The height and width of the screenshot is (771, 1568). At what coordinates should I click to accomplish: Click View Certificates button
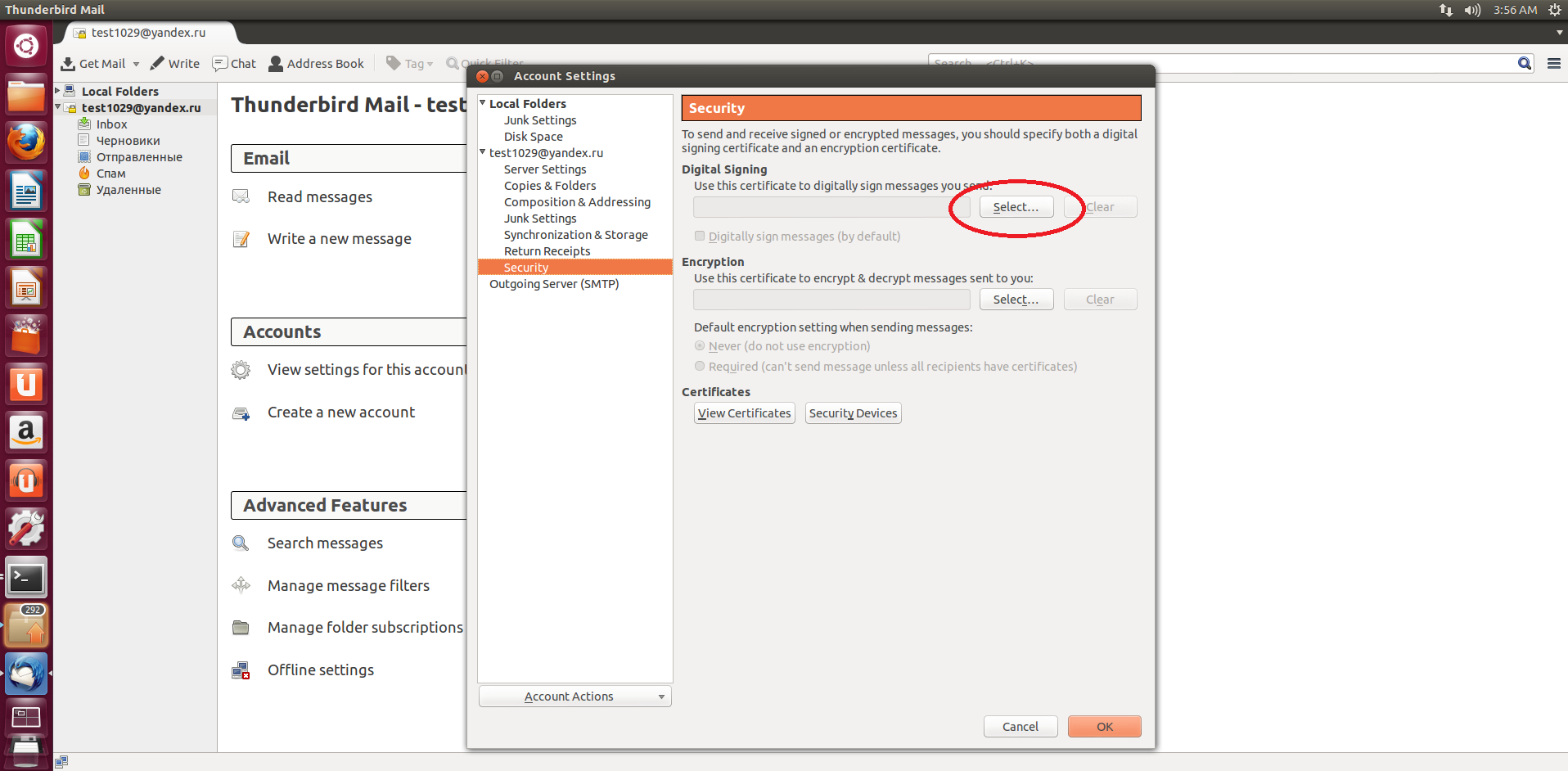pyautogui.click(x=745, y=413)
